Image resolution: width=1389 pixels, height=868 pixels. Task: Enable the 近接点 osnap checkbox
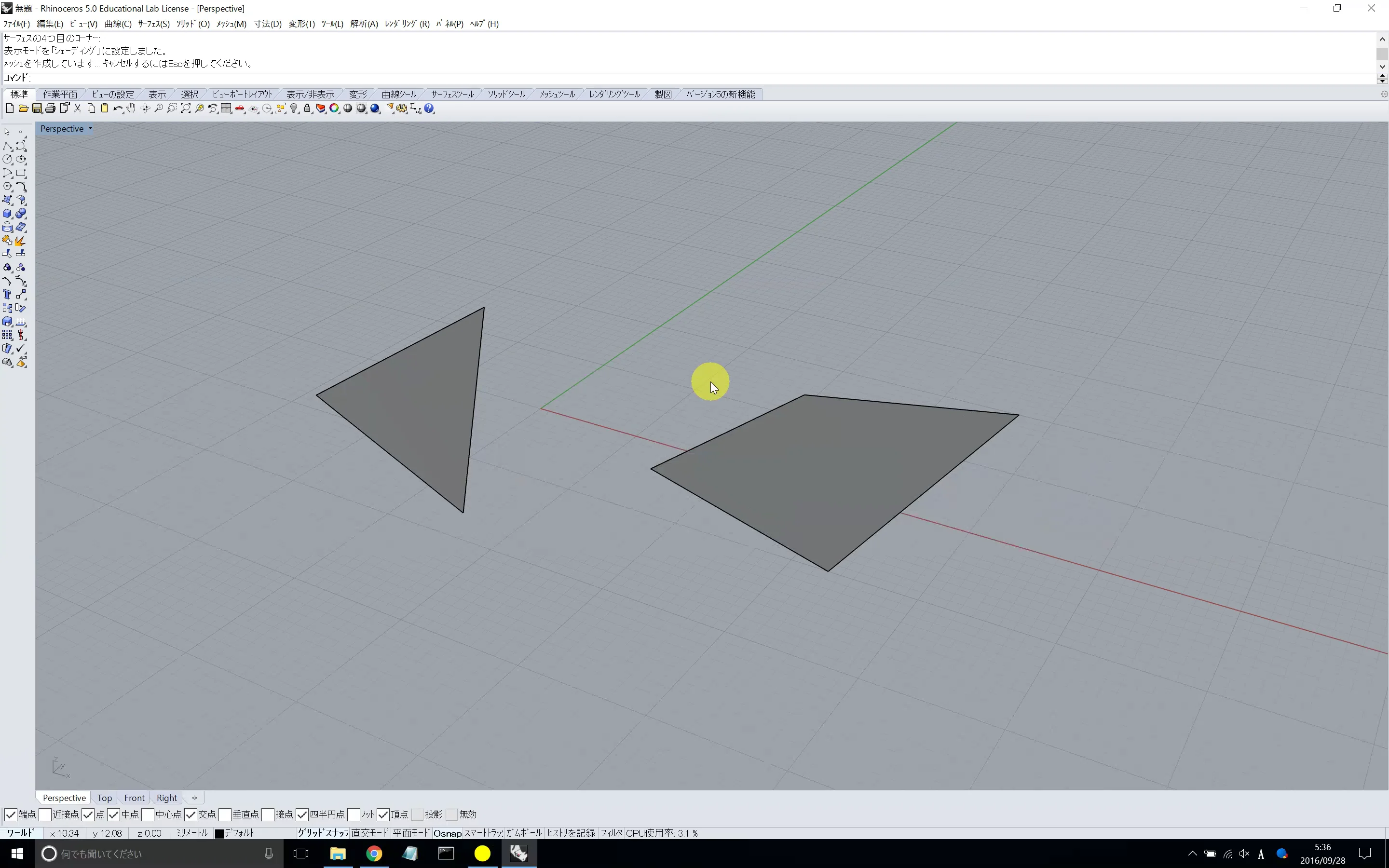point(45,814)
